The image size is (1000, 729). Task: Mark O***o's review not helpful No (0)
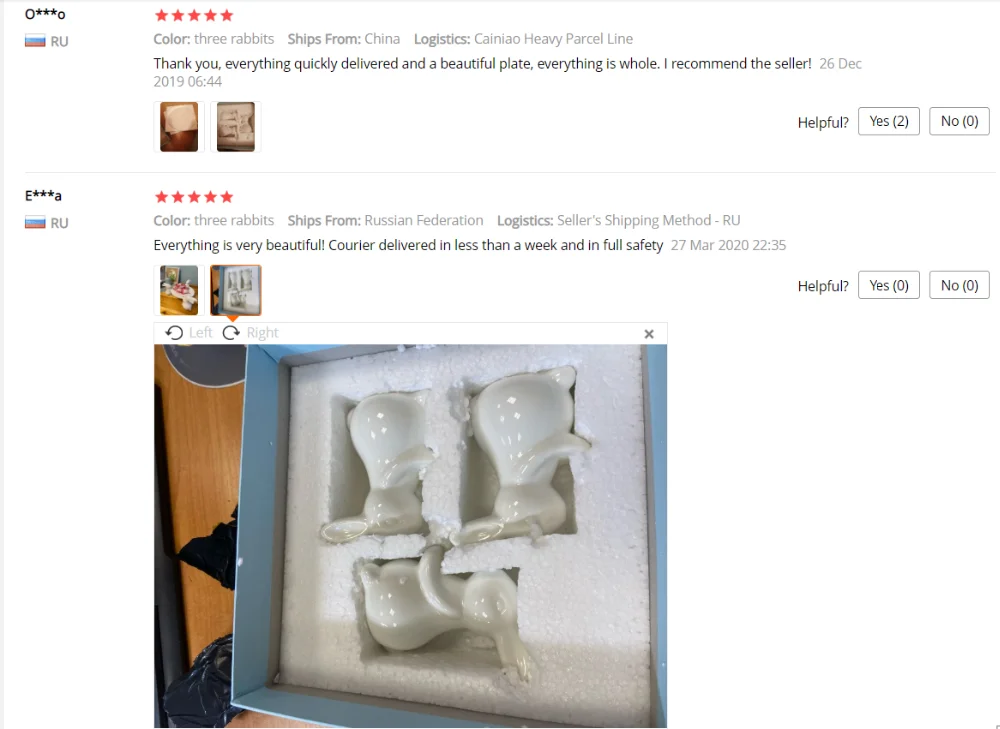pyautogui.click(x=959, y=121)
